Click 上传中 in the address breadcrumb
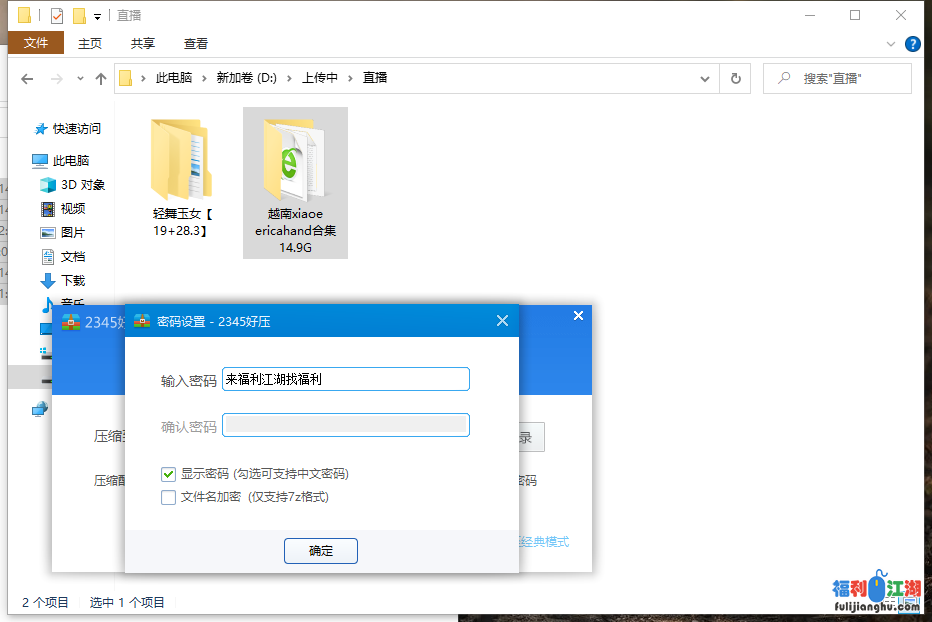Image resolution: width=932 pixels, height=622 pixels. click(x=320, y=78)
